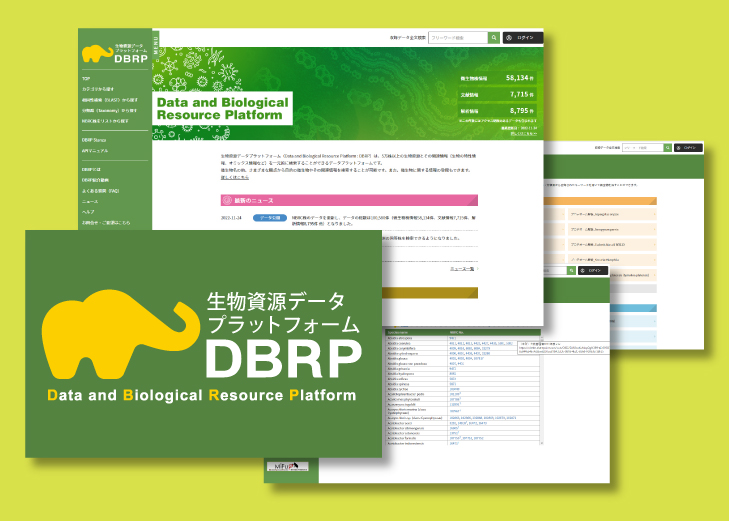Click the circular icon in the pink news header
The image size is (729, 521).
[227, 200]
